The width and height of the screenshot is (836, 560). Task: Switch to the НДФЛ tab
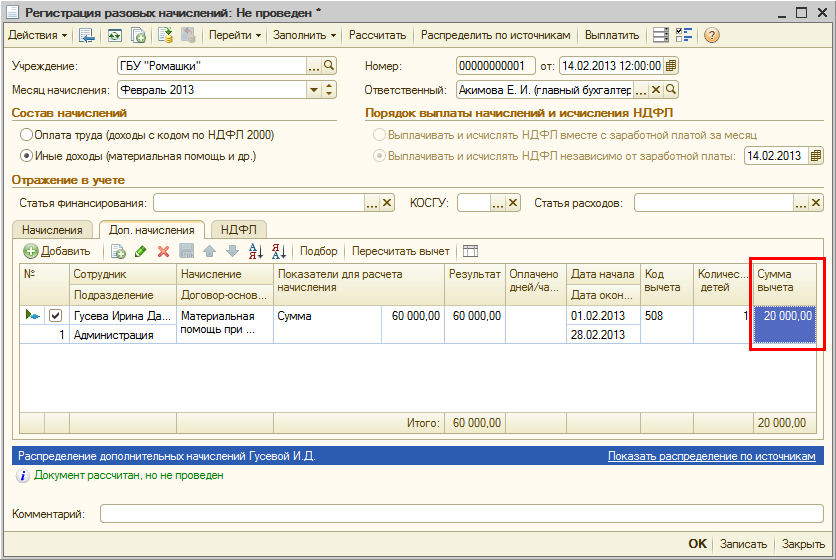click(x=238, y=230)
